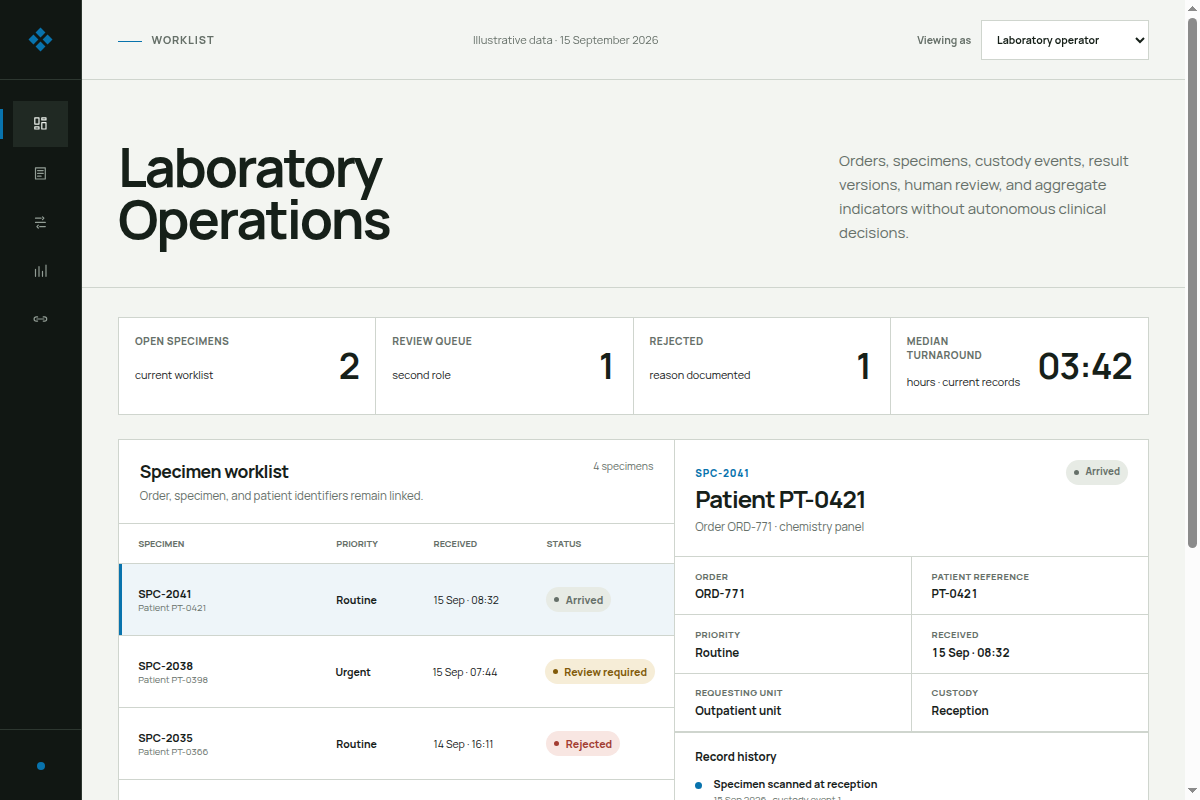
Task: Click the Open Specimens summary card
Action: click(247, 366)
